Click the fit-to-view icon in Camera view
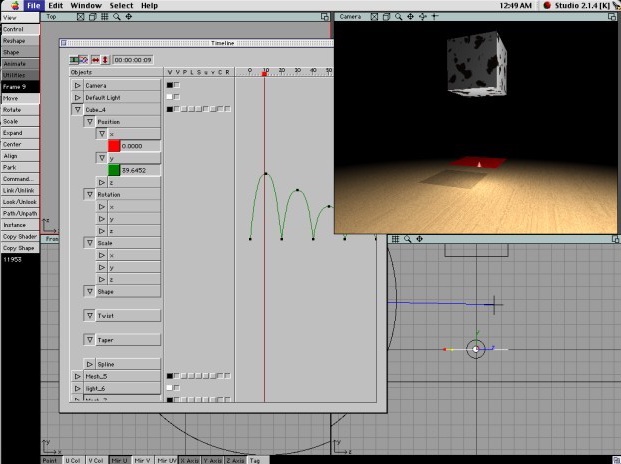This screenshot has height=464, width=621. coord(374,17)
